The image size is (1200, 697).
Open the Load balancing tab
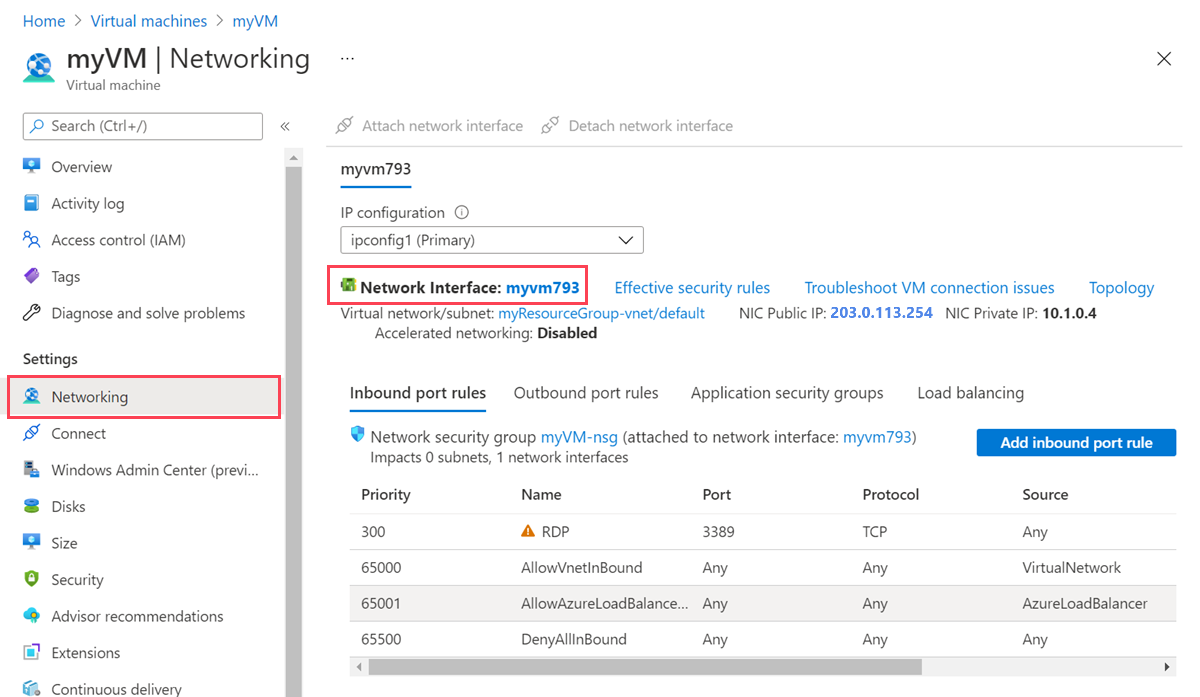(x=970, y=393)
